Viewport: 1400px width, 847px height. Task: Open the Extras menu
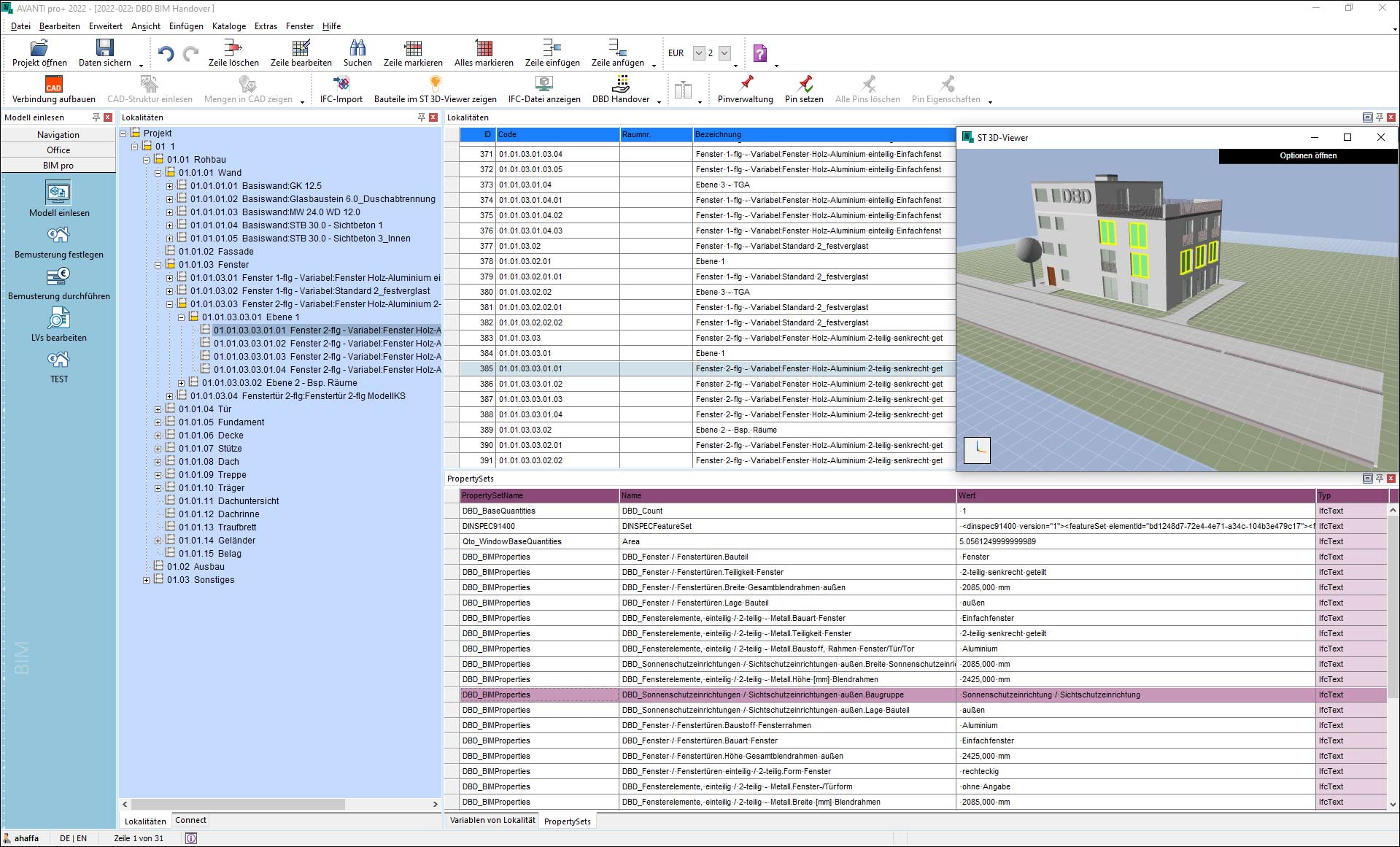[x=266, y=26]
